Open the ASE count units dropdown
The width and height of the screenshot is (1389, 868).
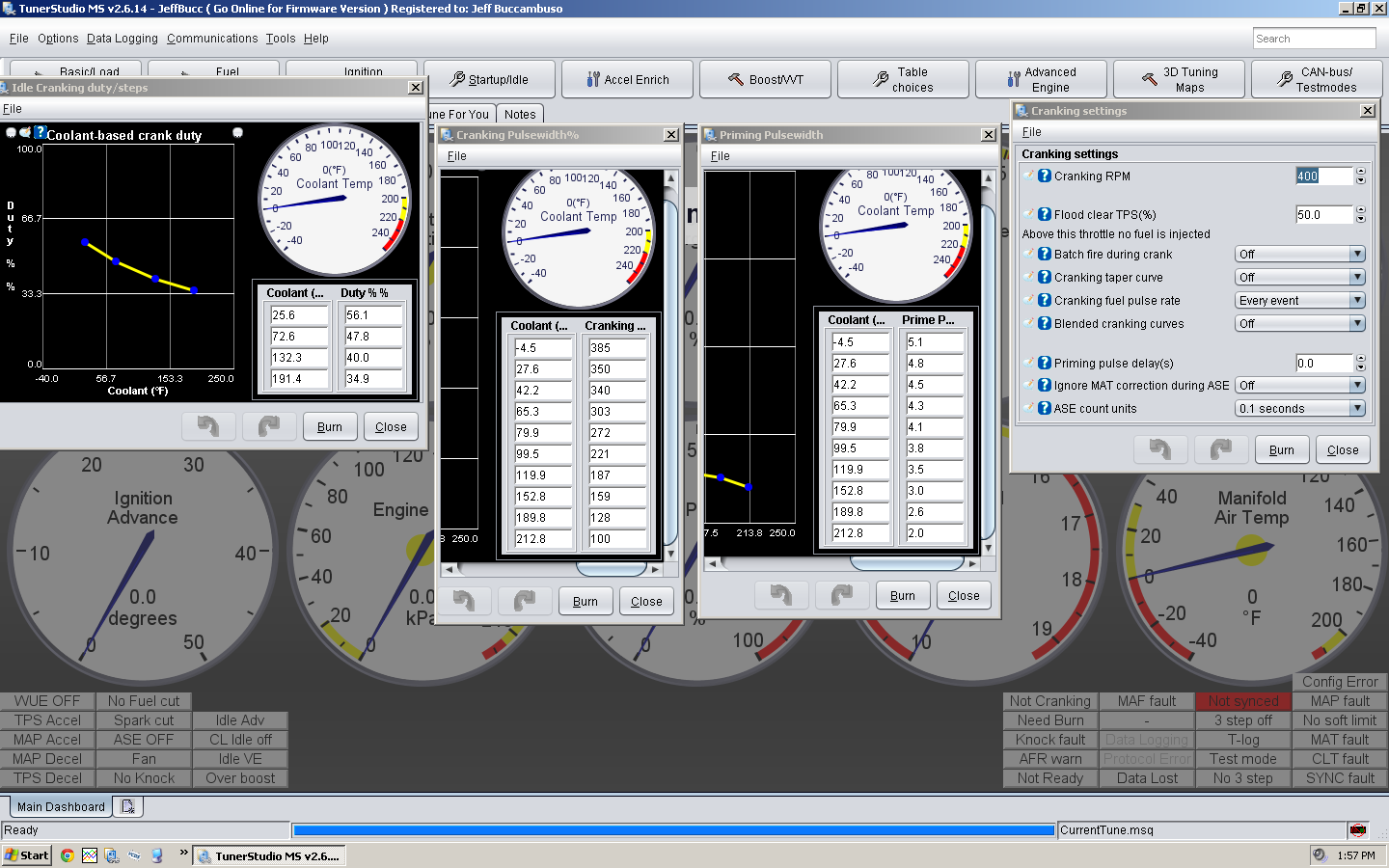click(x=1357, y=408)
